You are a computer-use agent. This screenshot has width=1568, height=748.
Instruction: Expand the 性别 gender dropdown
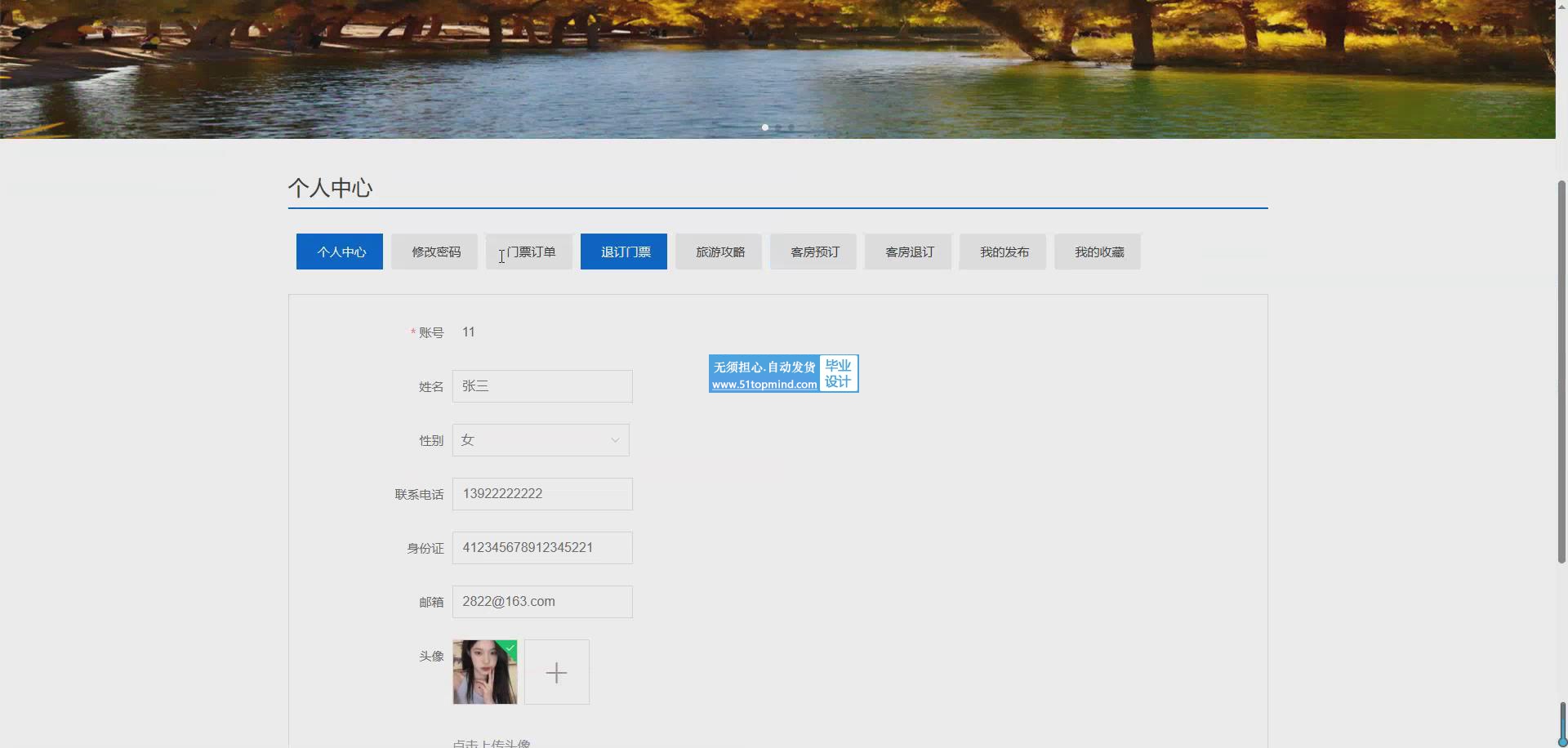point(541,440)
